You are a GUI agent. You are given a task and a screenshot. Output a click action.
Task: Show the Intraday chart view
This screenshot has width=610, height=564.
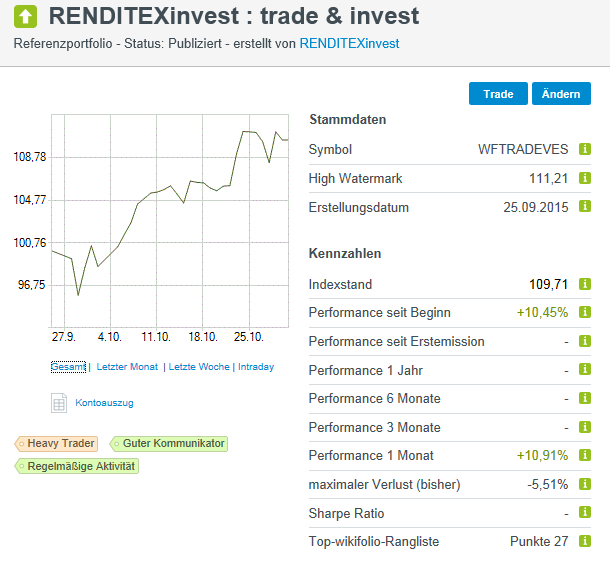coord(255,367)
